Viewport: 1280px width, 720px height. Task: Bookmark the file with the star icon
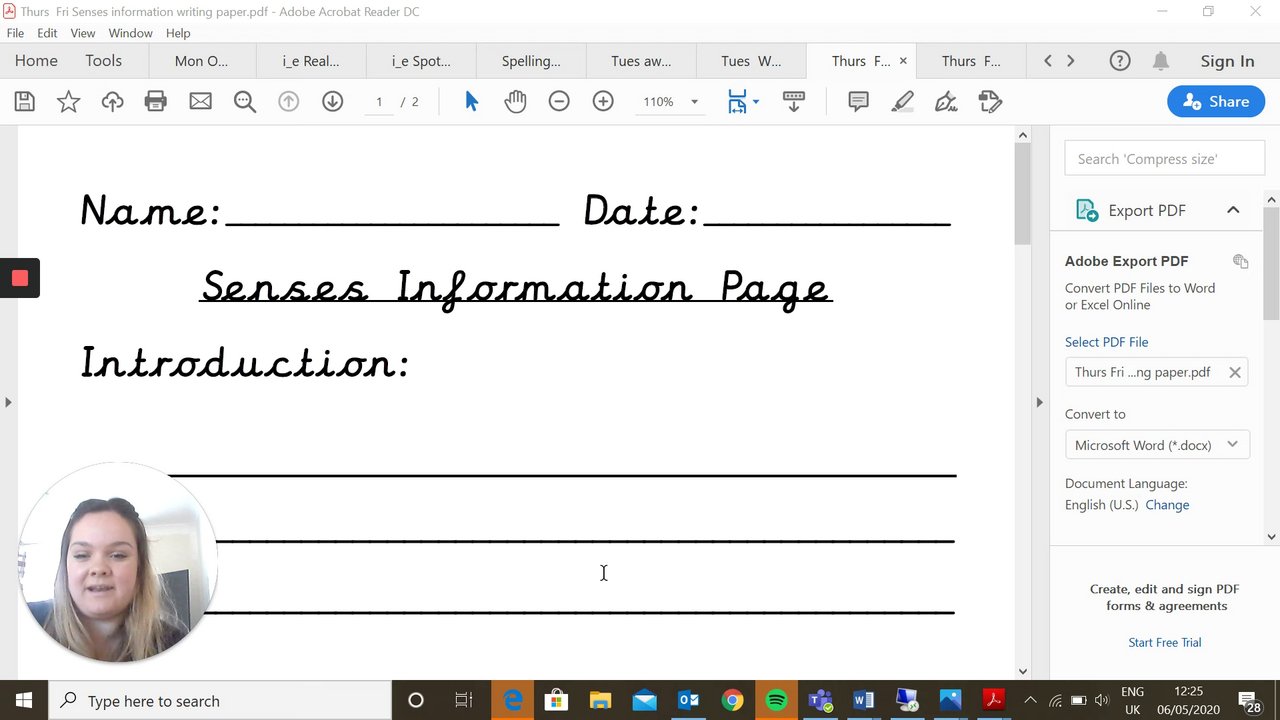(x=68, y=101)
